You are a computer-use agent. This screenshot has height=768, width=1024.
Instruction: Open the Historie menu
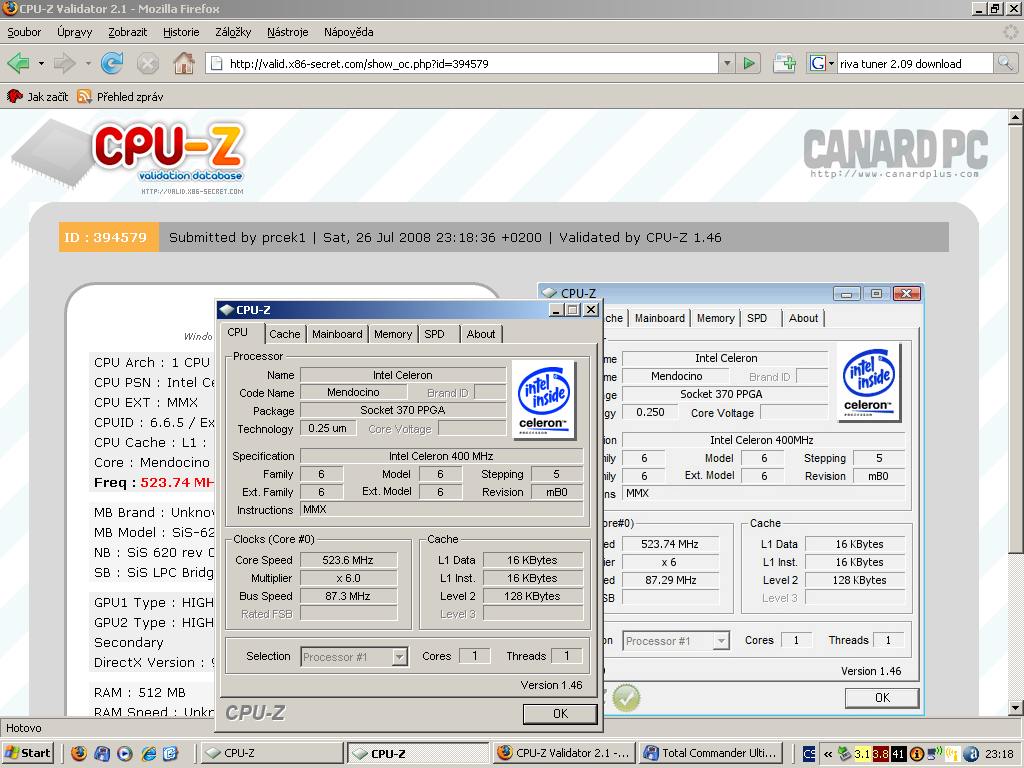click(181, 32)
